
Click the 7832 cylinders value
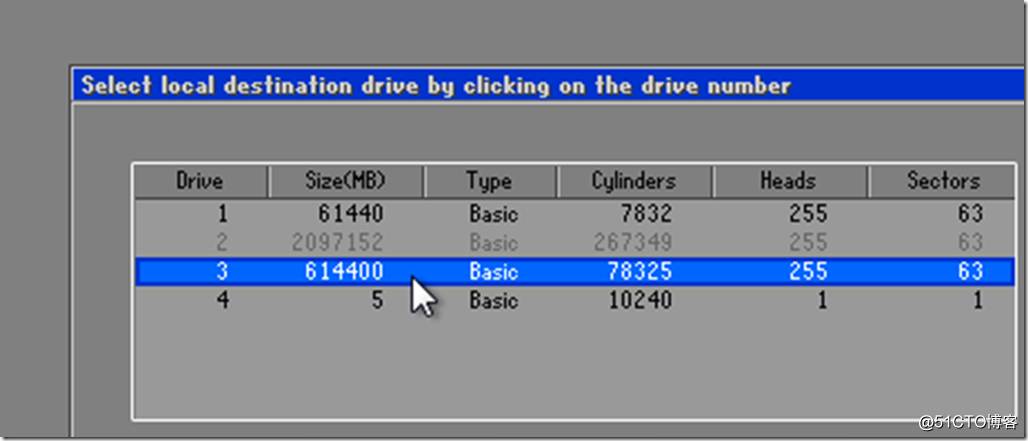click(645, 213)
